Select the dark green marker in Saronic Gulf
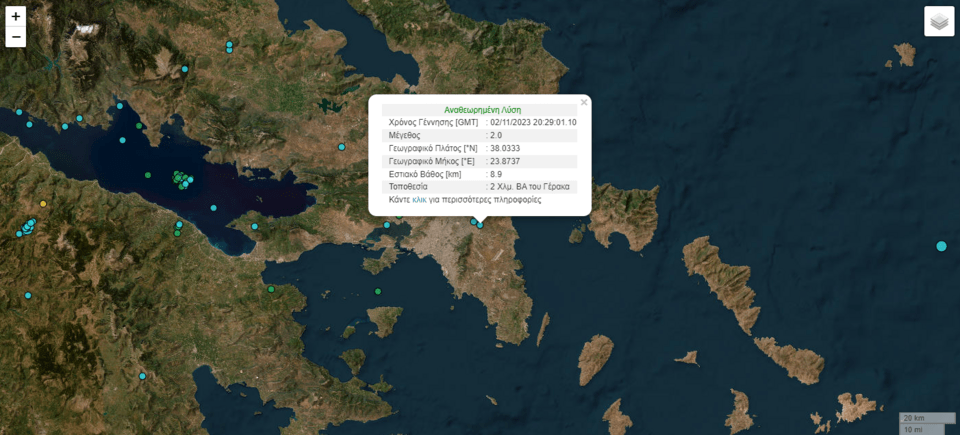Screen dimensions: 960x435 (x=378, y=291)
